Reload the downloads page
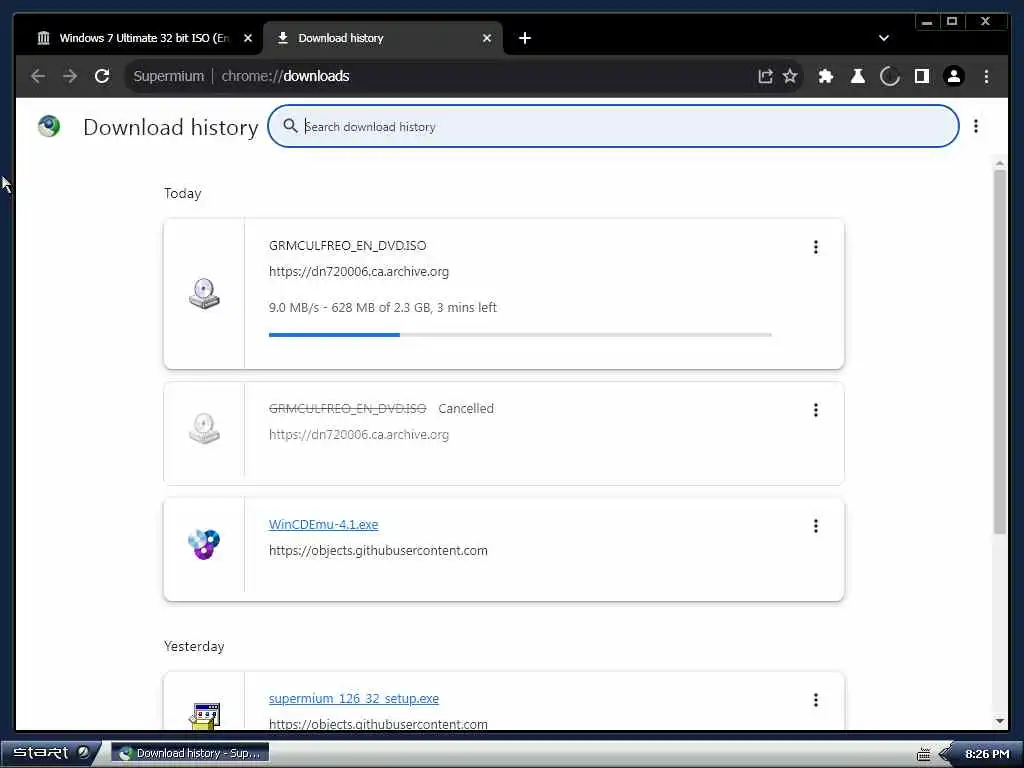1024x768 pixels. (x=102, y=76)
